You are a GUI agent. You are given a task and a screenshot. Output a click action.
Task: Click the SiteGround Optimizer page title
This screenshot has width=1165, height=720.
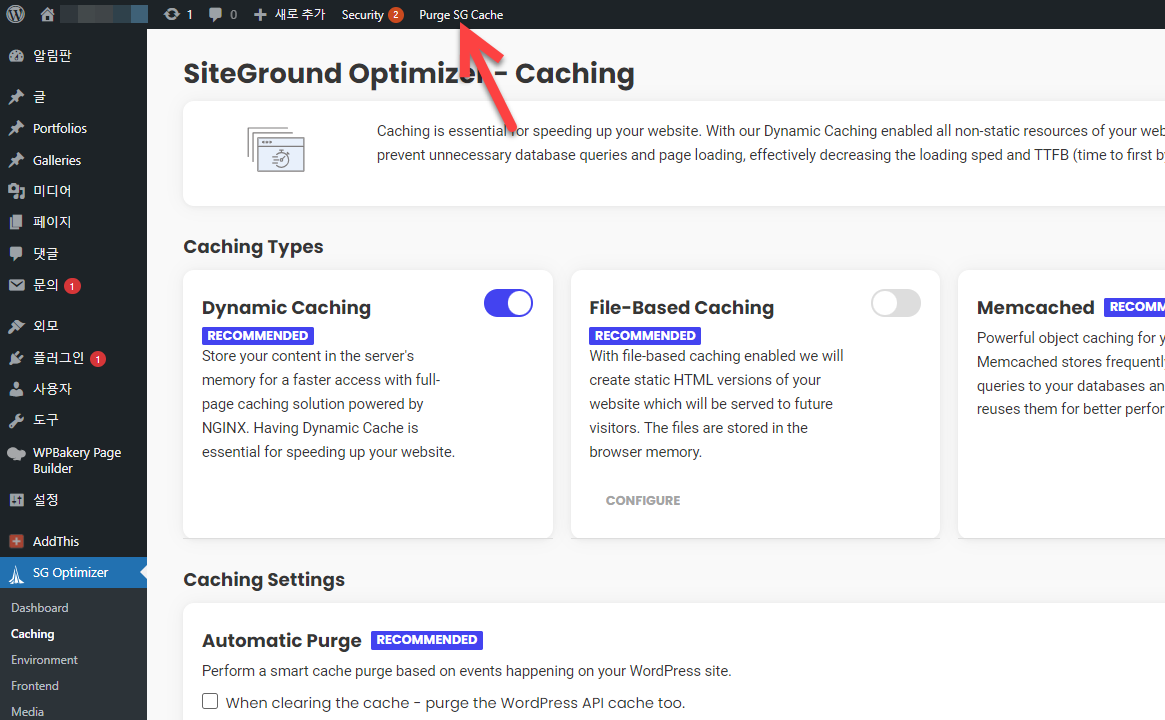[409, 74]
